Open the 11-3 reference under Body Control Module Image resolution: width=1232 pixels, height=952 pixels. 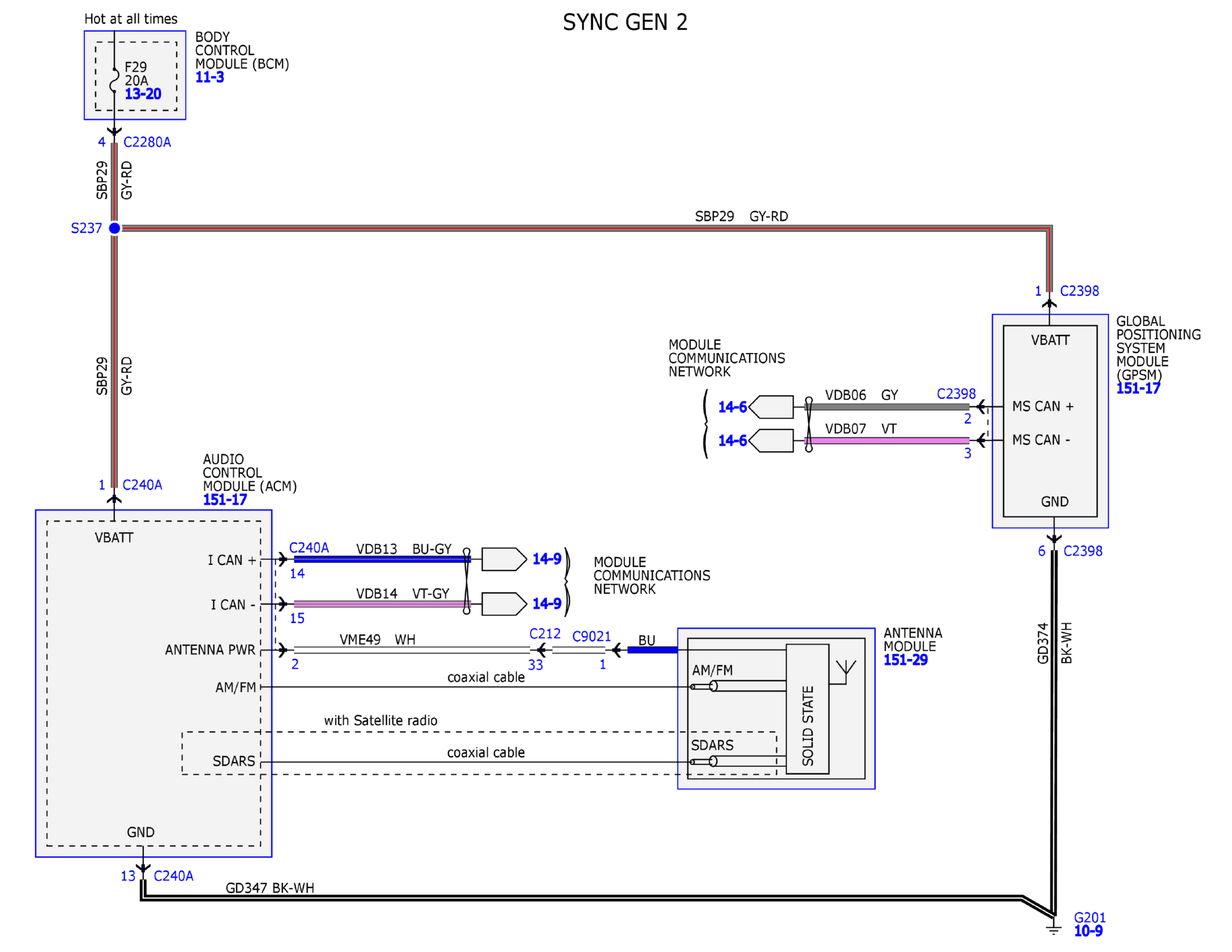[209, 78]
